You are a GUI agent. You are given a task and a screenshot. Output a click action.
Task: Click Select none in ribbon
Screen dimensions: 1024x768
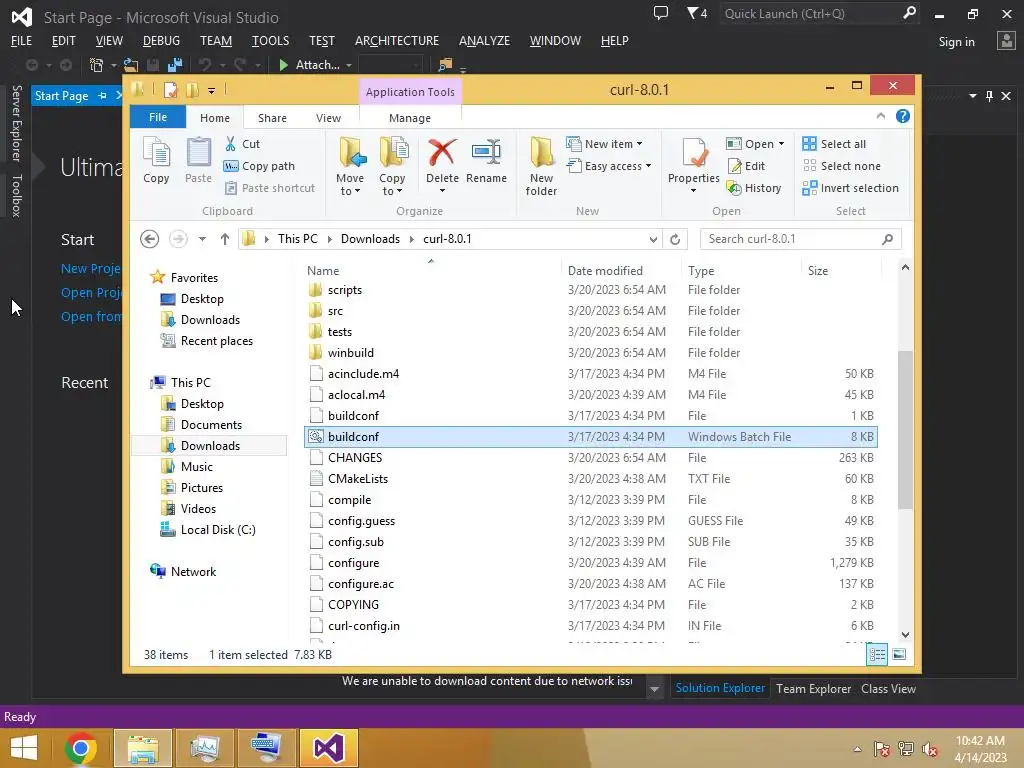coord(841,166)
